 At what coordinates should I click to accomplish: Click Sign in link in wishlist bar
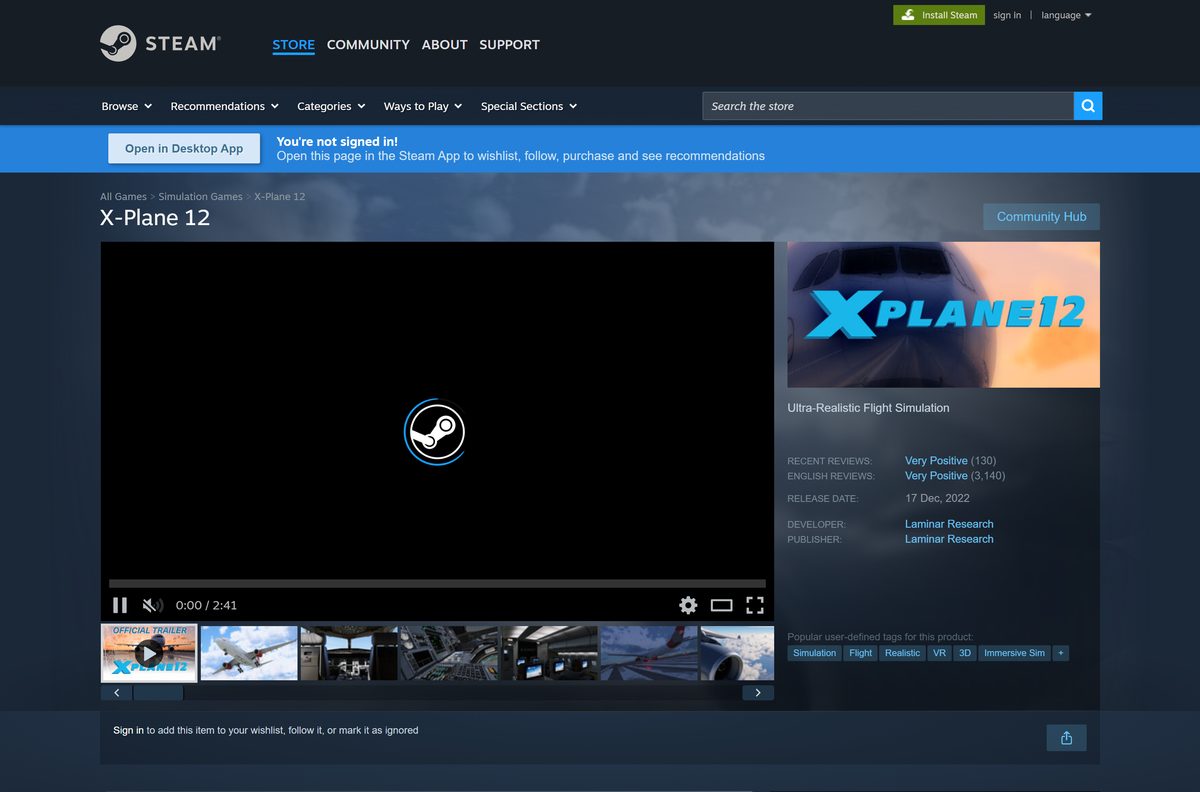(x=128, y=730)
